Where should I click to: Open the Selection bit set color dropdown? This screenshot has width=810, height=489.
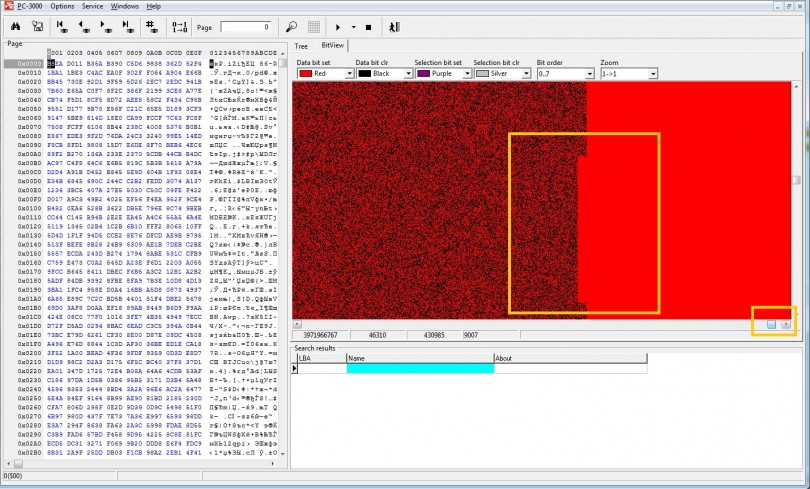coord(467,74)
